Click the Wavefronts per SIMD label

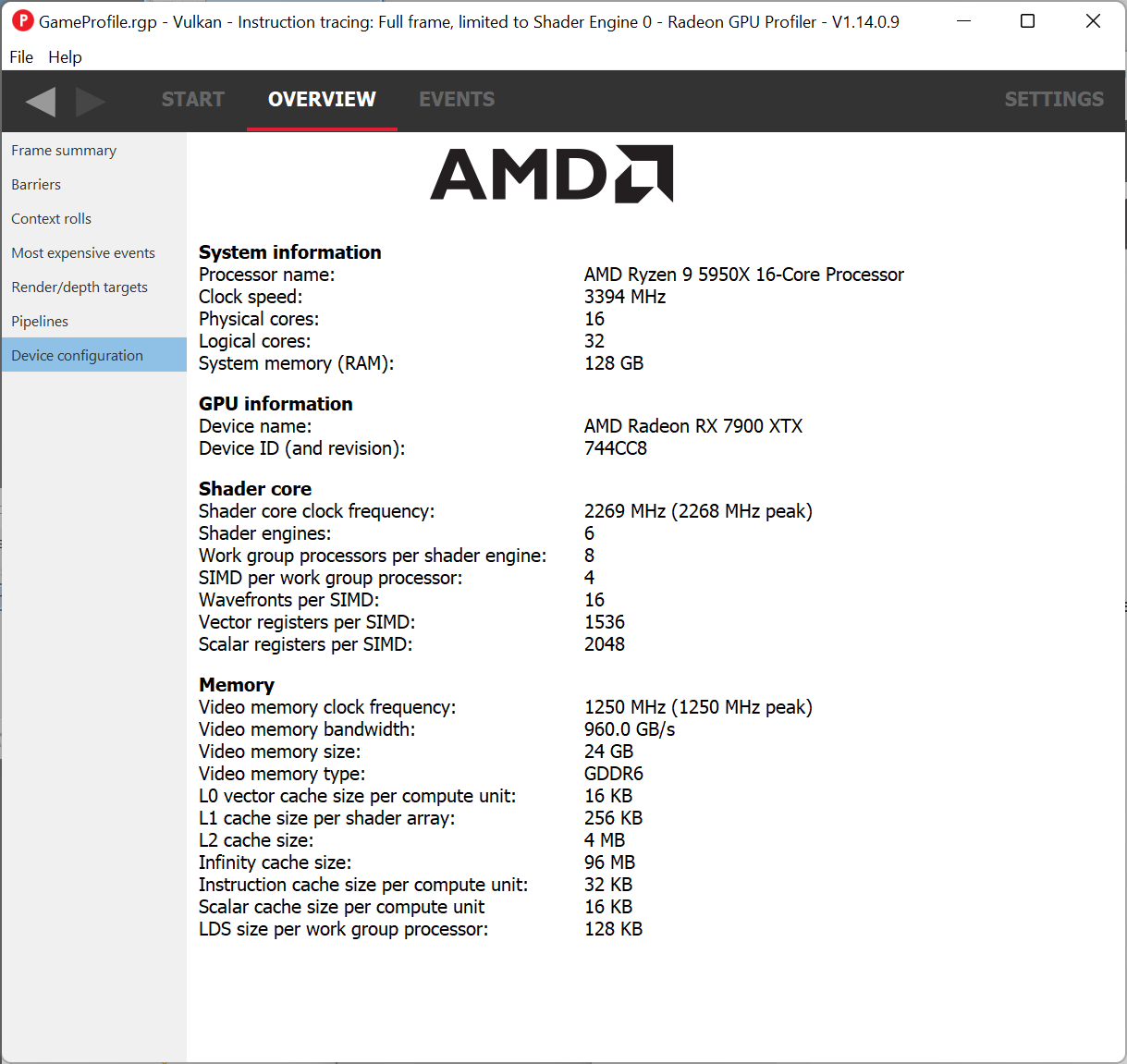pos(288,600)
